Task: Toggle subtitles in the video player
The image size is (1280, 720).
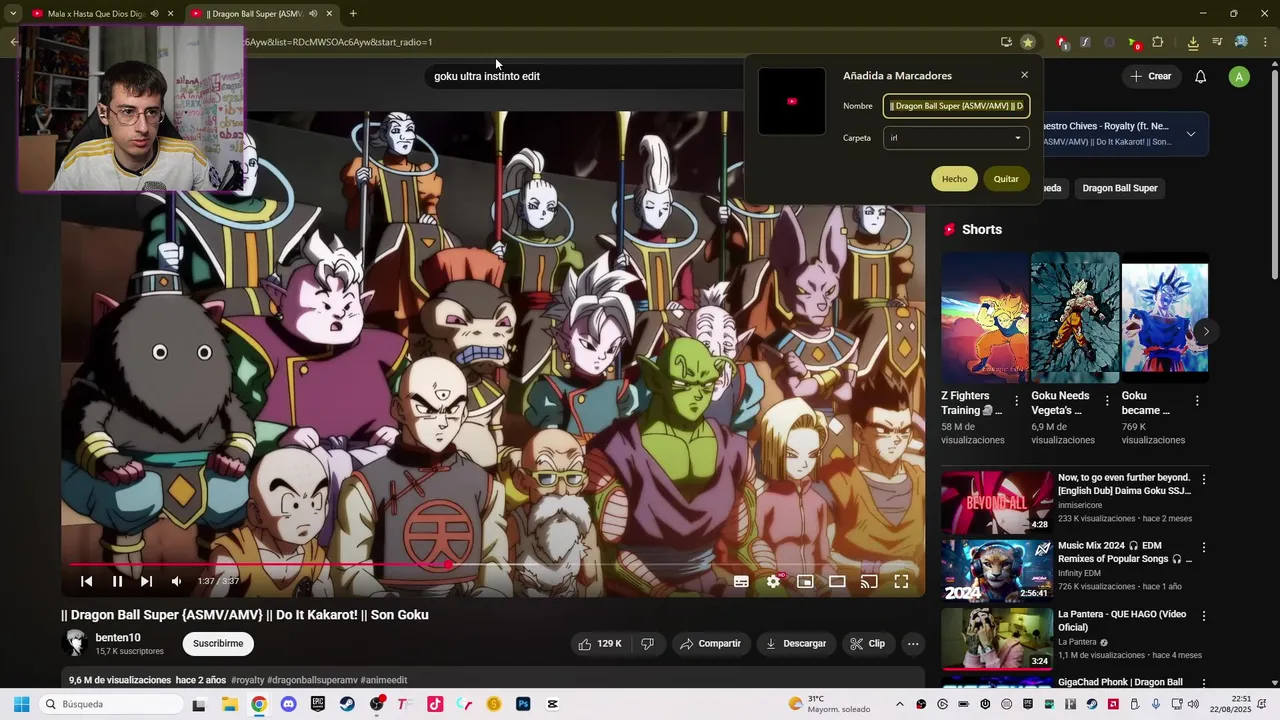Action: tap(741, 581)
